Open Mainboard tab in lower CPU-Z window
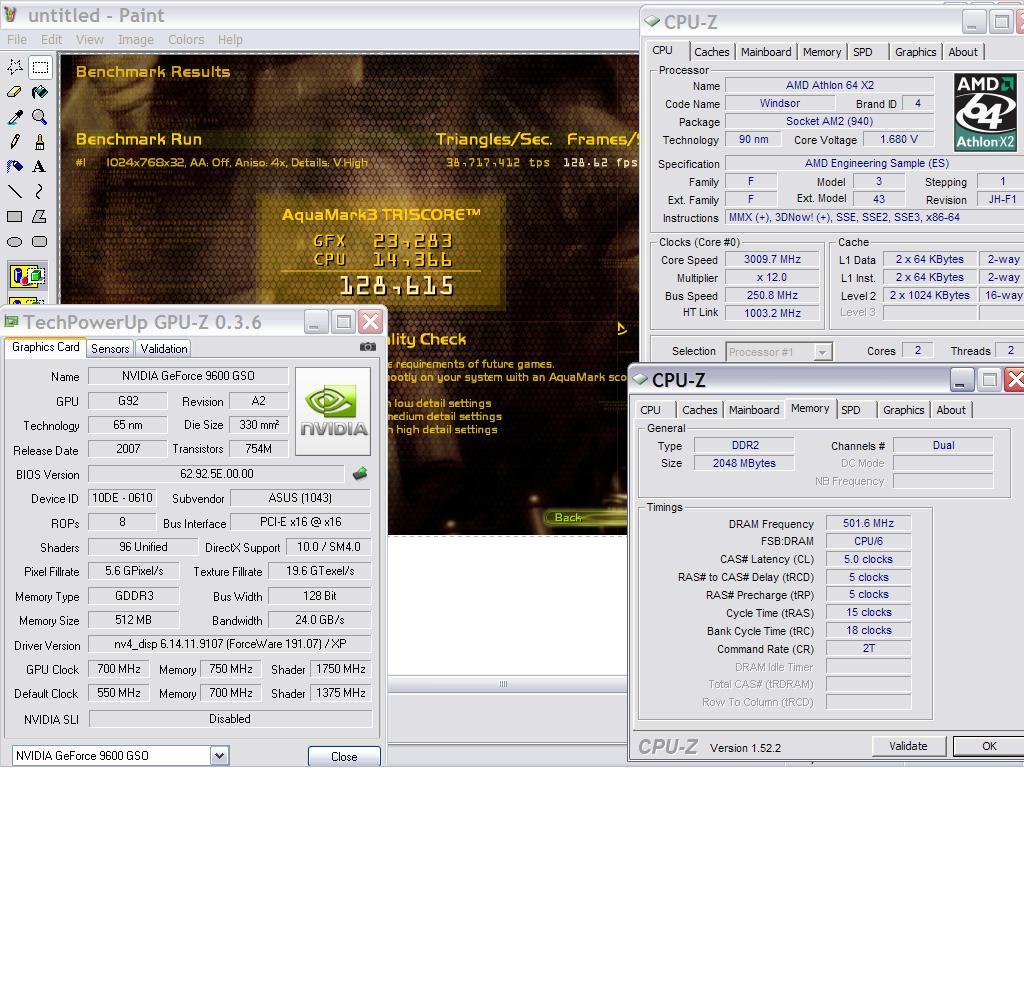This screenshot has height=1000, width=1024. click(x=754, y=410)
